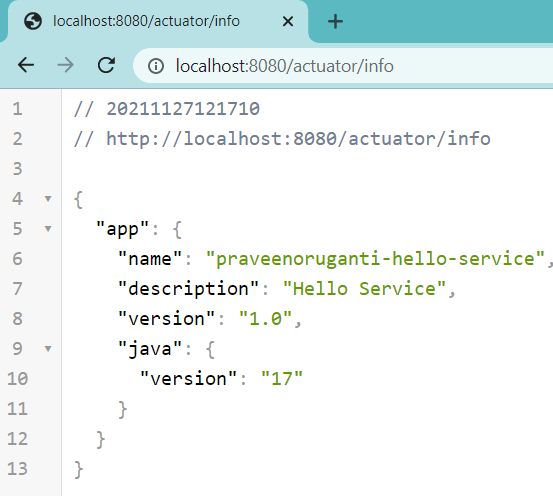Click the "version" key on line 10
Viewport: 553px width, 496px height.
[x=188, y=379]
